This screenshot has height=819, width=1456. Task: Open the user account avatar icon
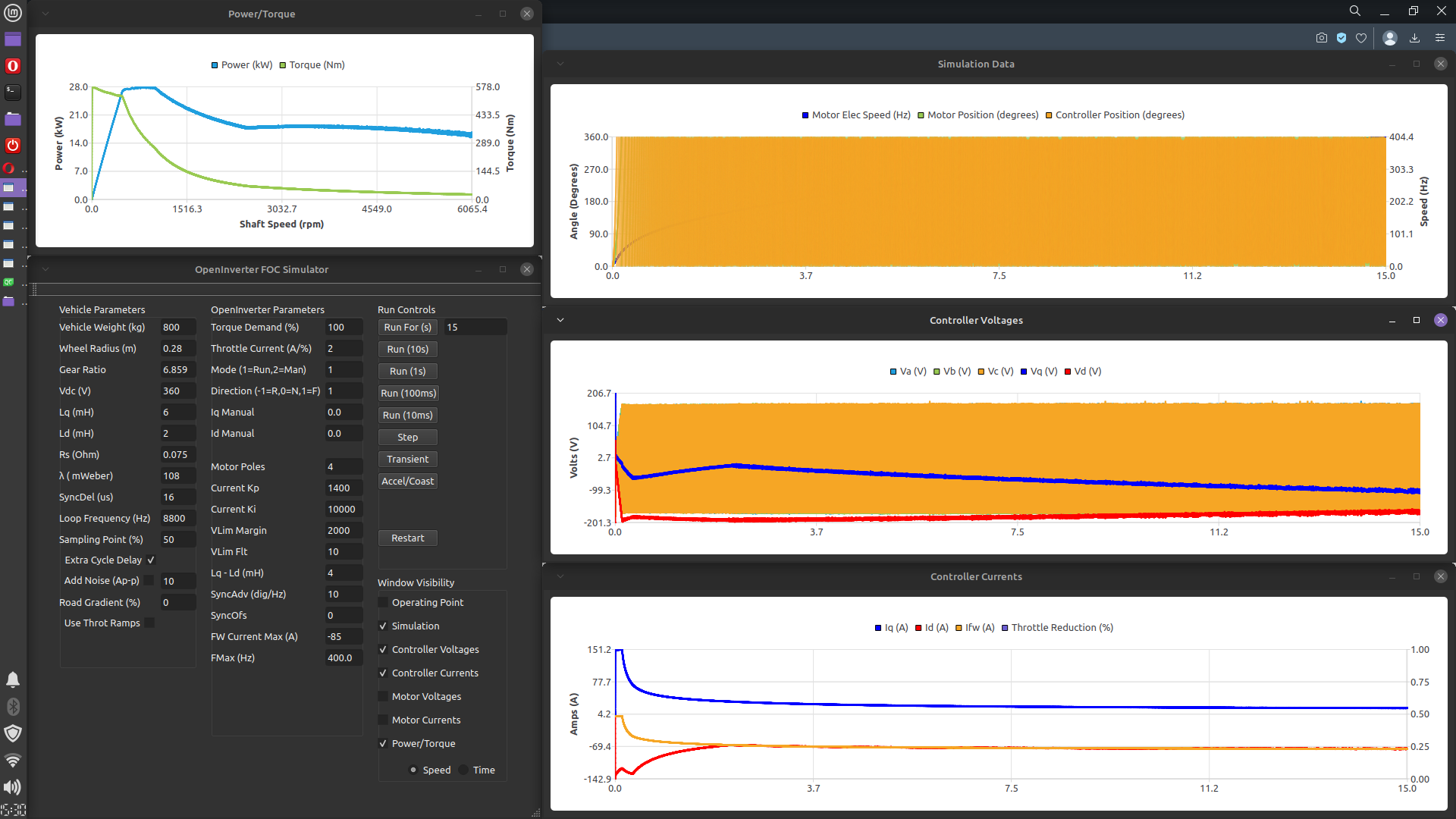(1390, 38)
